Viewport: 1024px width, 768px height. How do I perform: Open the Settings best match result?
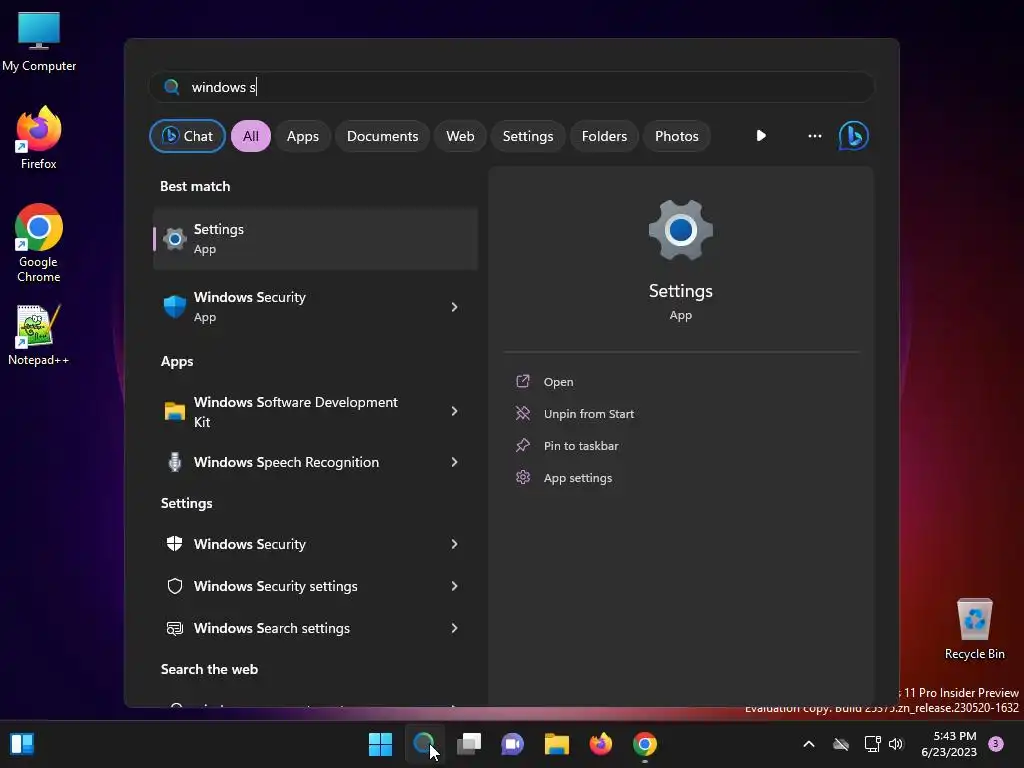click(315, 239)
